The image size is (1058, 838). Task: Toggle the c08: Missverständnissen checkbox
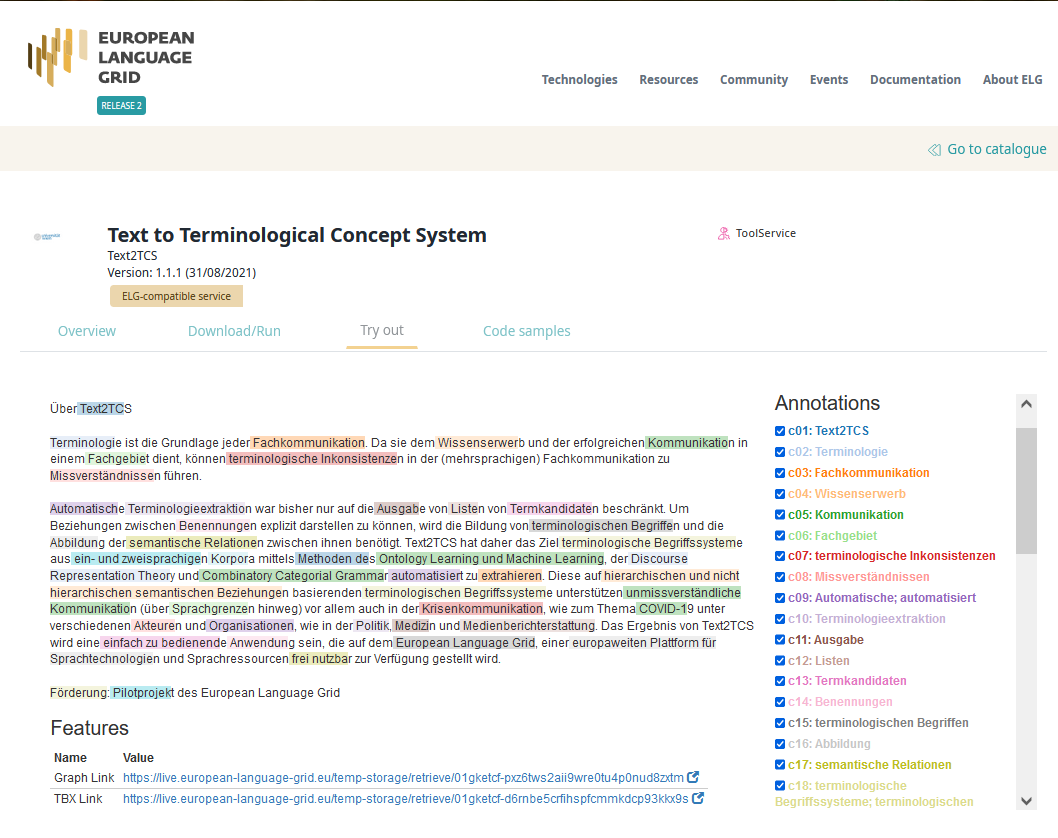pos(780,577)
